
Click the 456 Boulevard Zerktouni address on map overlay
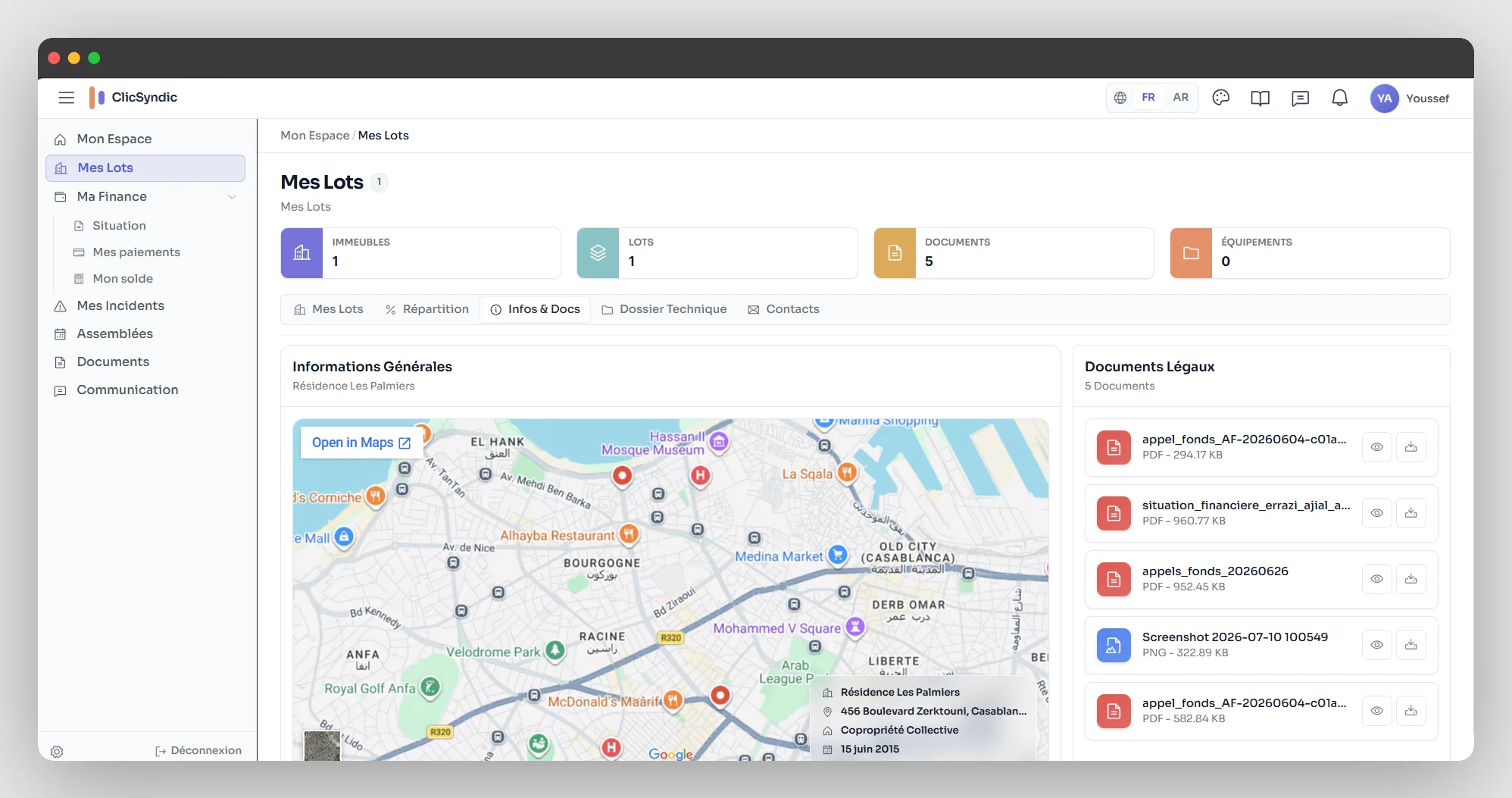(x=933, y=712)
